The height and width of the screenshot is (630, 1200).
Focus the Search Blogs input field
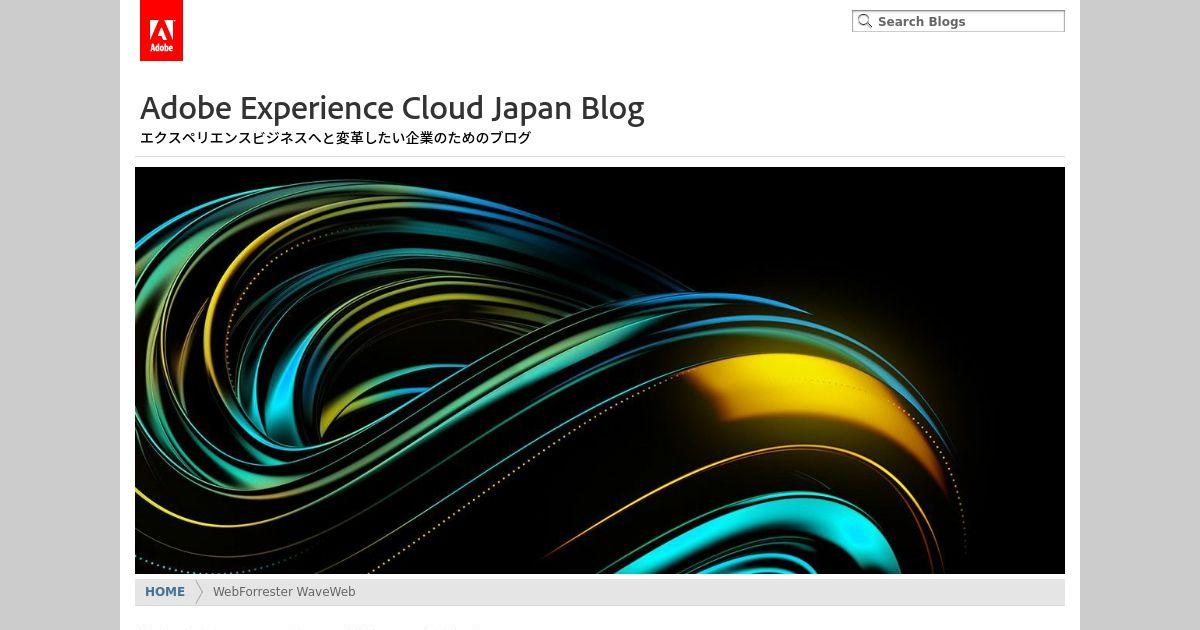click(x=958, y=21)
